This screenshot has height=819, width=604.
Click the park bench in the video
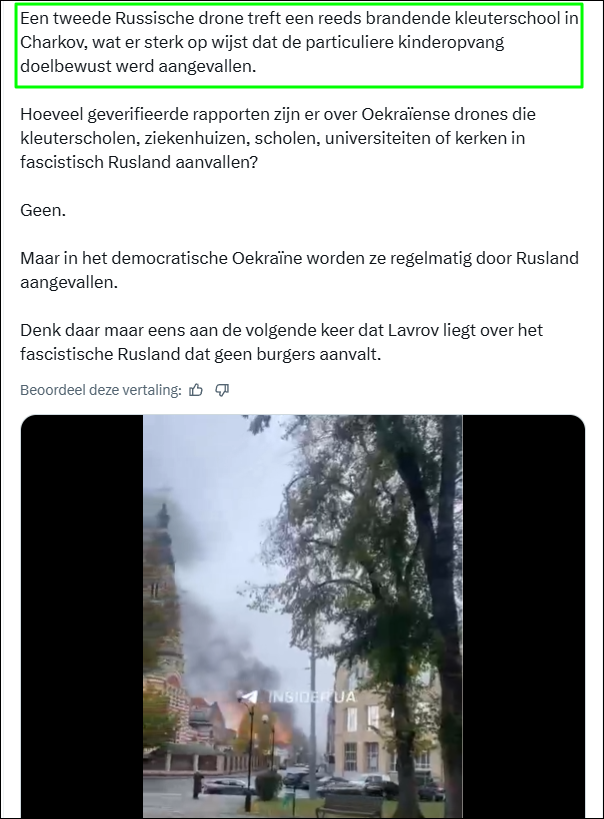coord(351,806)
